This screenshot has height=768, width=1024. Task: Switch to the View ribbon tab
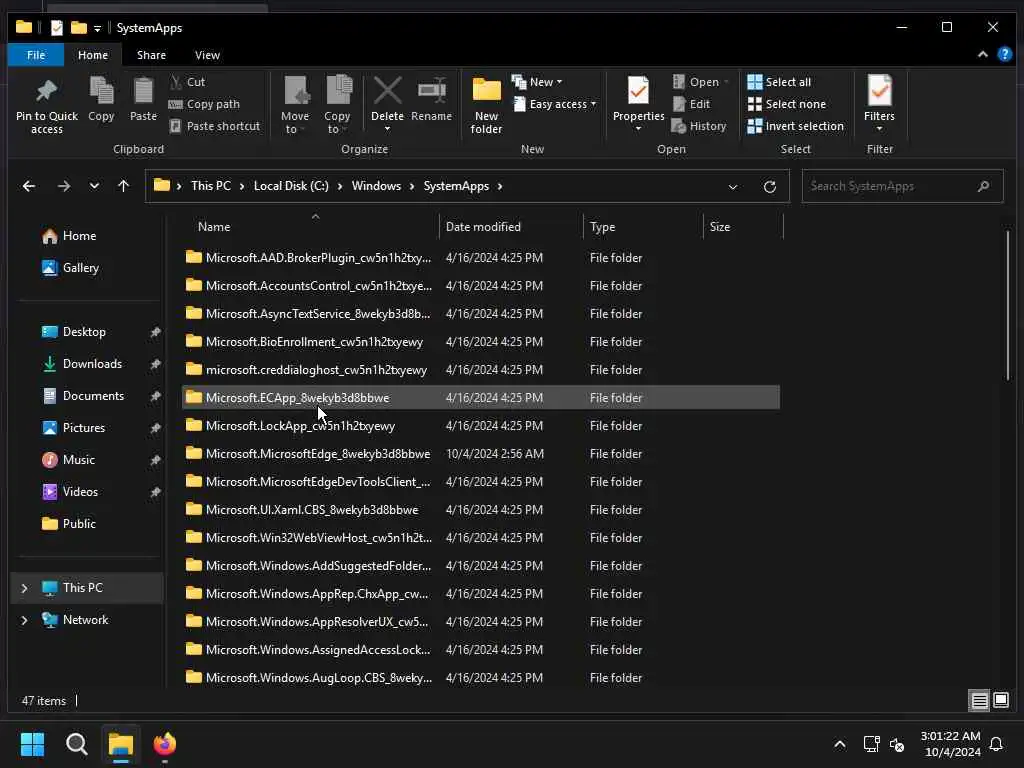pos(207,55)
